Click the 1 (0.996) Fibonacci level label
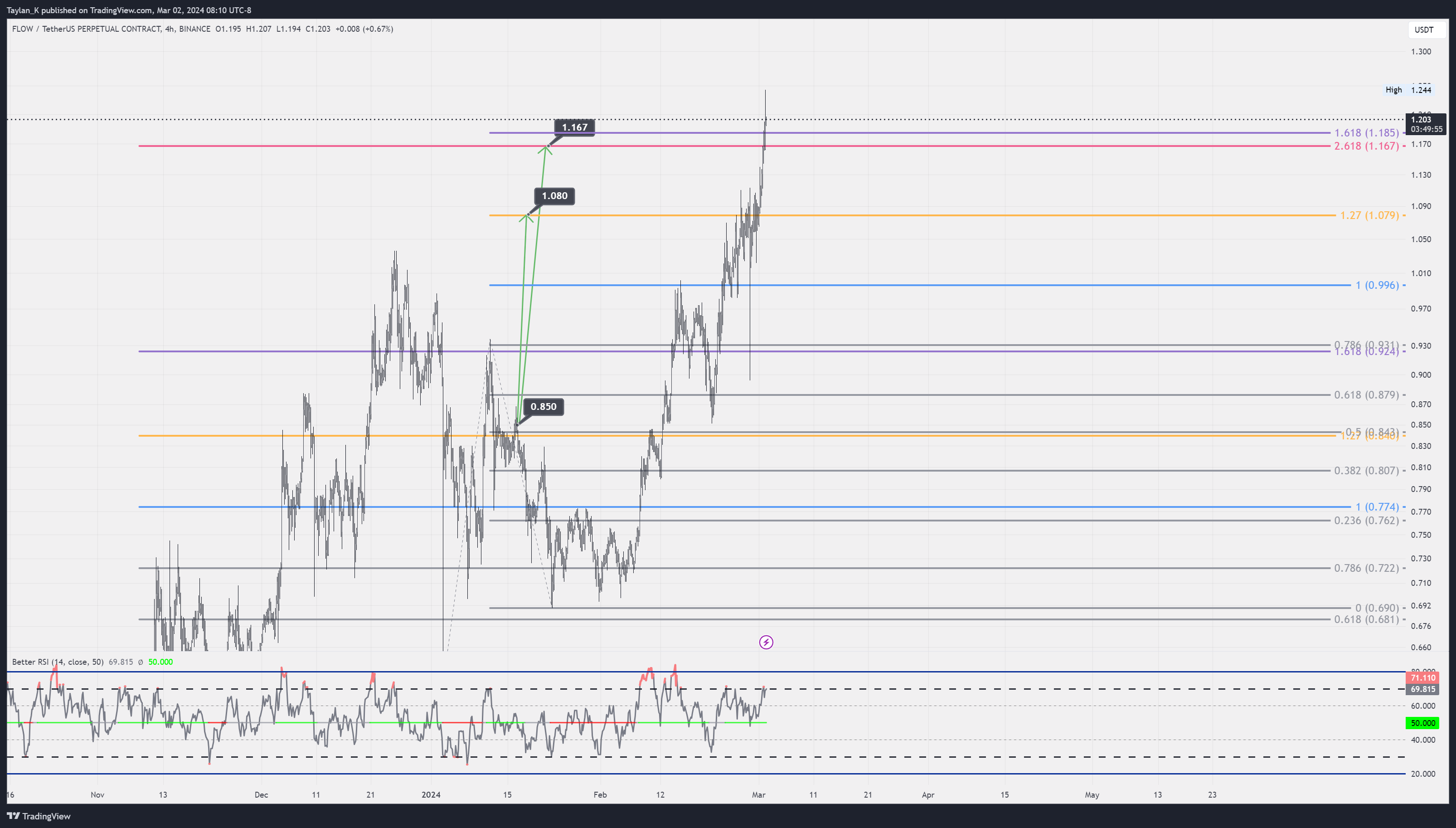1456x828 pixels. [1377, 285]
